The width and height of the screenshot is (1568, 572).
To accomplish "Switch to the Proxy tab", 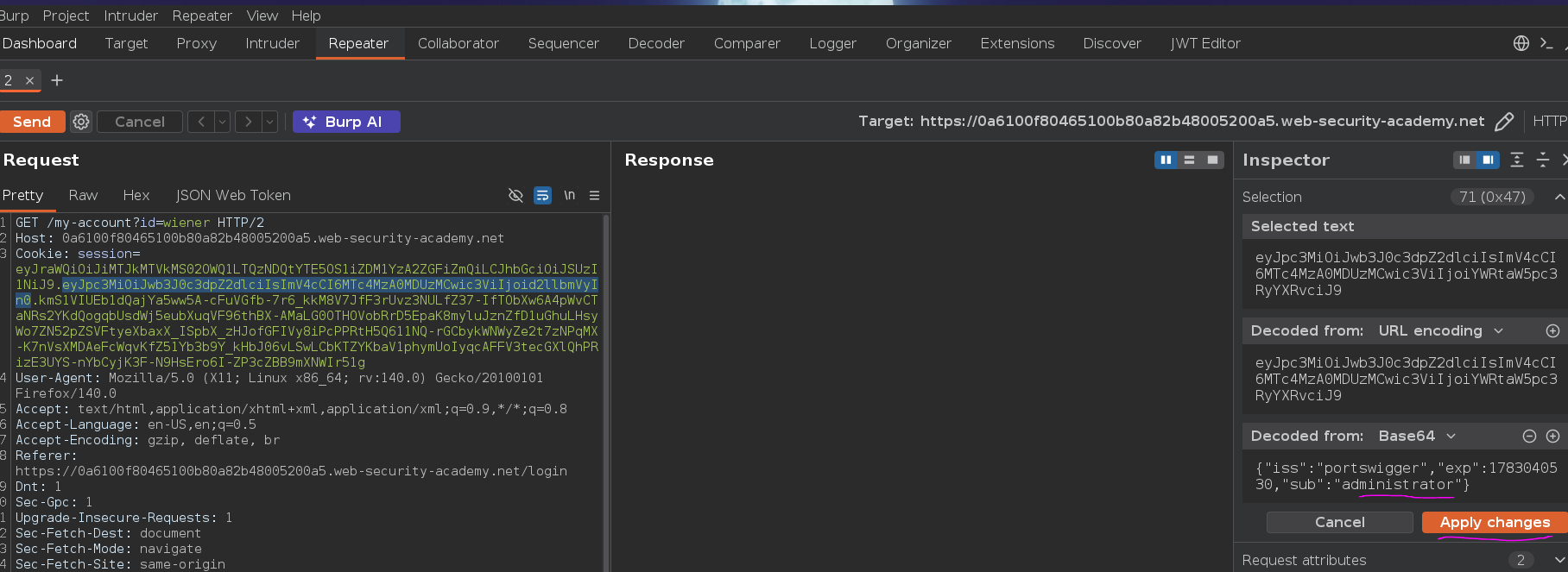I will point(197,43).
